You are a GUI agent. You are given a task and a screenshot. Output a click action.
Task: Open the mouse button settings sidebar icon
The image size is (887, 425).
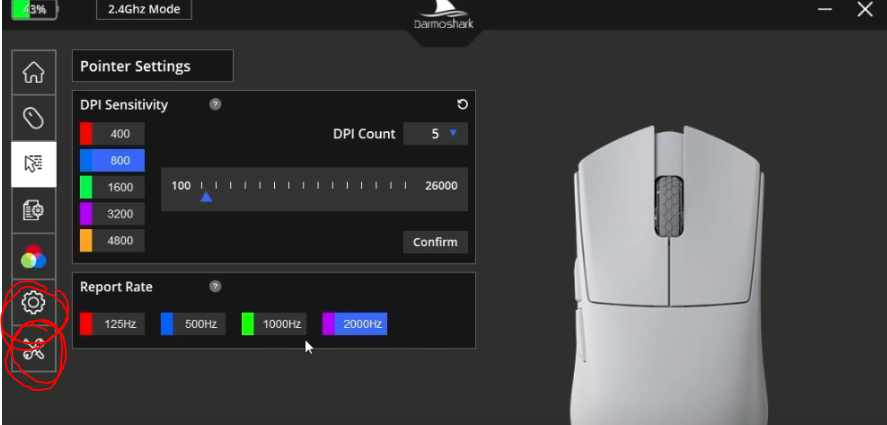click(33, 118)
